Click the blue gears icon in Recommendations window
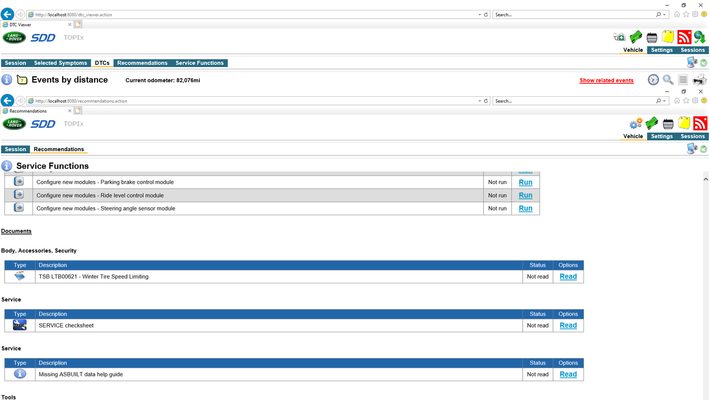This screenshot has height=400, width=710. pyautogui.click(x=635, y=123)
